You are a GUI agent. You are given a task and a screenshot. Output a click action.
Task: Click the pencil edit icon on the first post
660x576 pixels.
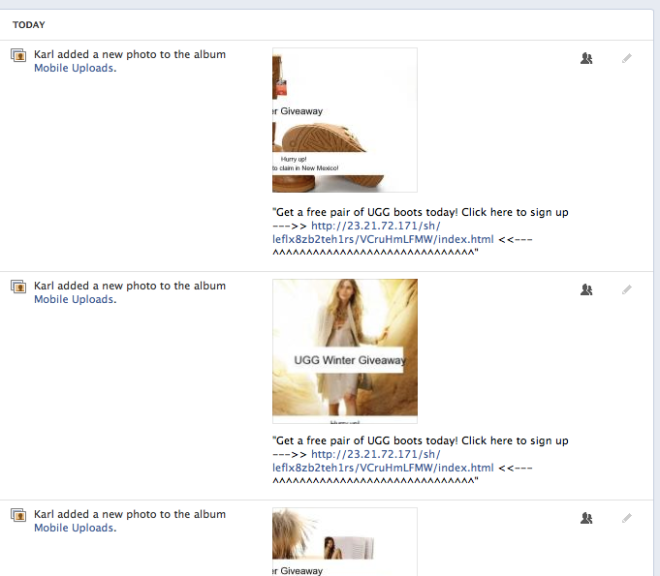[x=627, y=58]
